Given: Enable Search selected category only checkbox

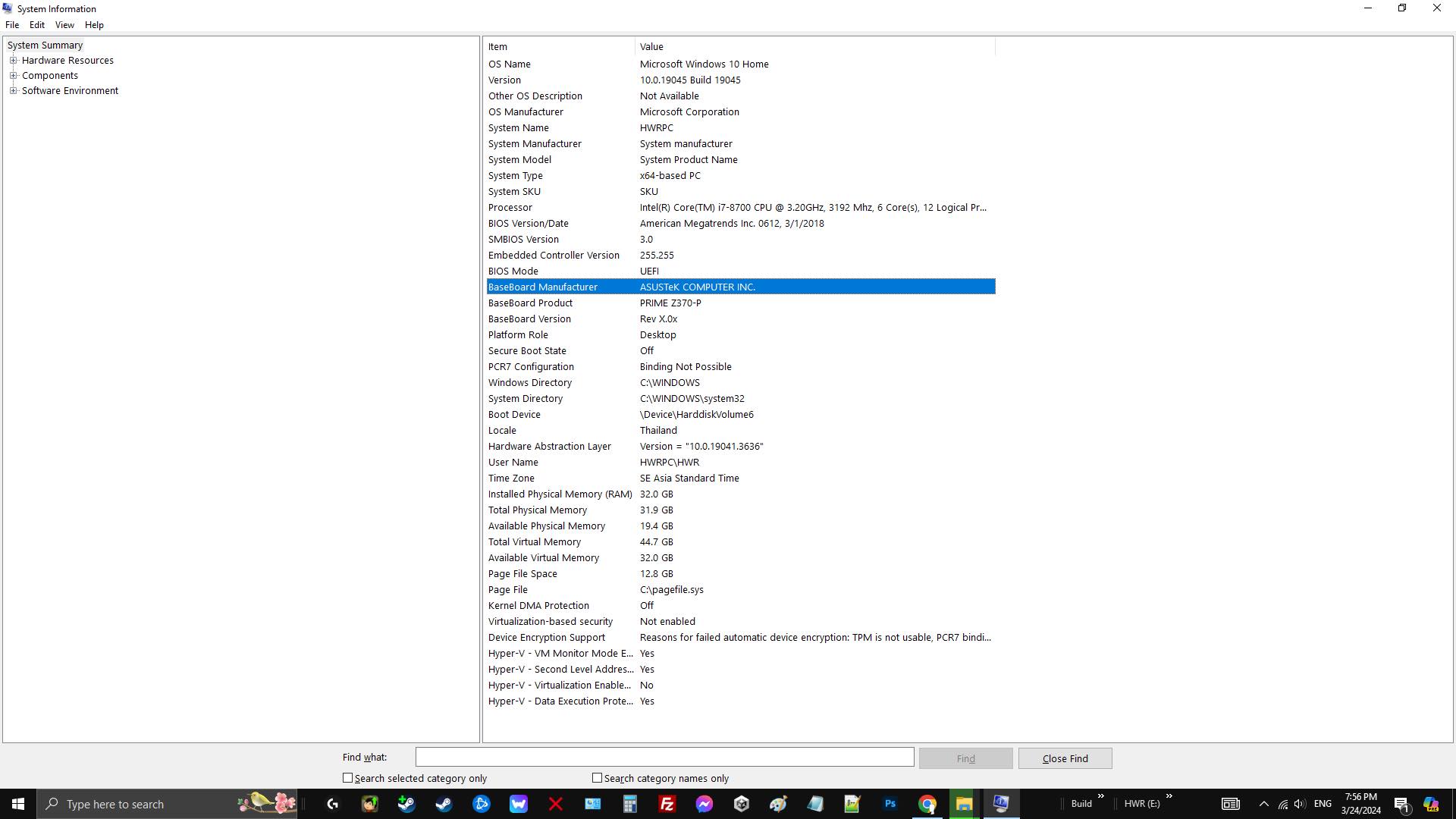Looking at the screenshot, I should click(x=348, y=778).
